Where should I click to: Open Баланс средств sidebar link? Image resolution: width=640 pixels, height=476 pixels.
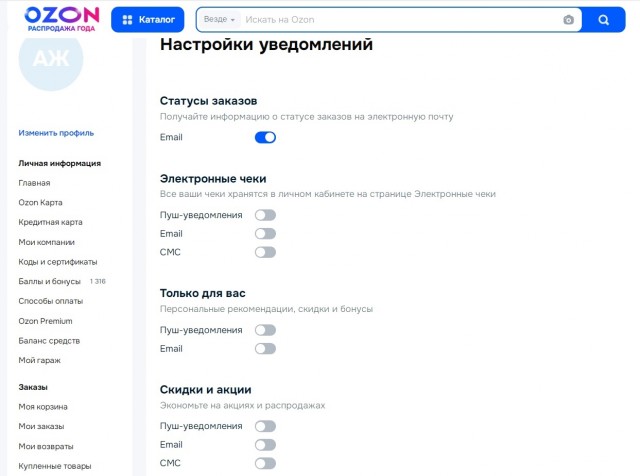coord(49,340)
